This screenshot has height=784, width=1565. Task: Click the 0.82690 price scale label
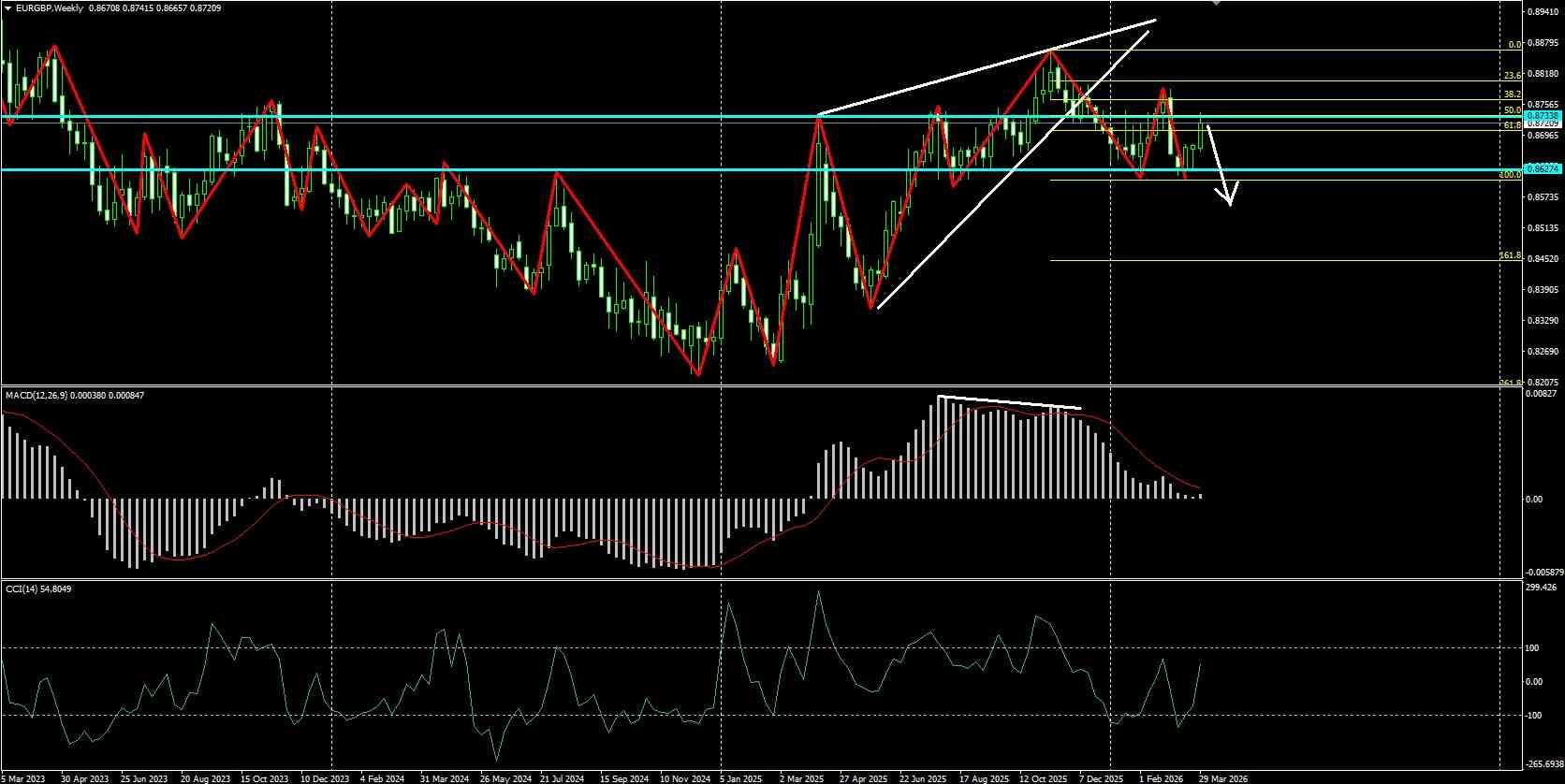tap(1543, 352)
